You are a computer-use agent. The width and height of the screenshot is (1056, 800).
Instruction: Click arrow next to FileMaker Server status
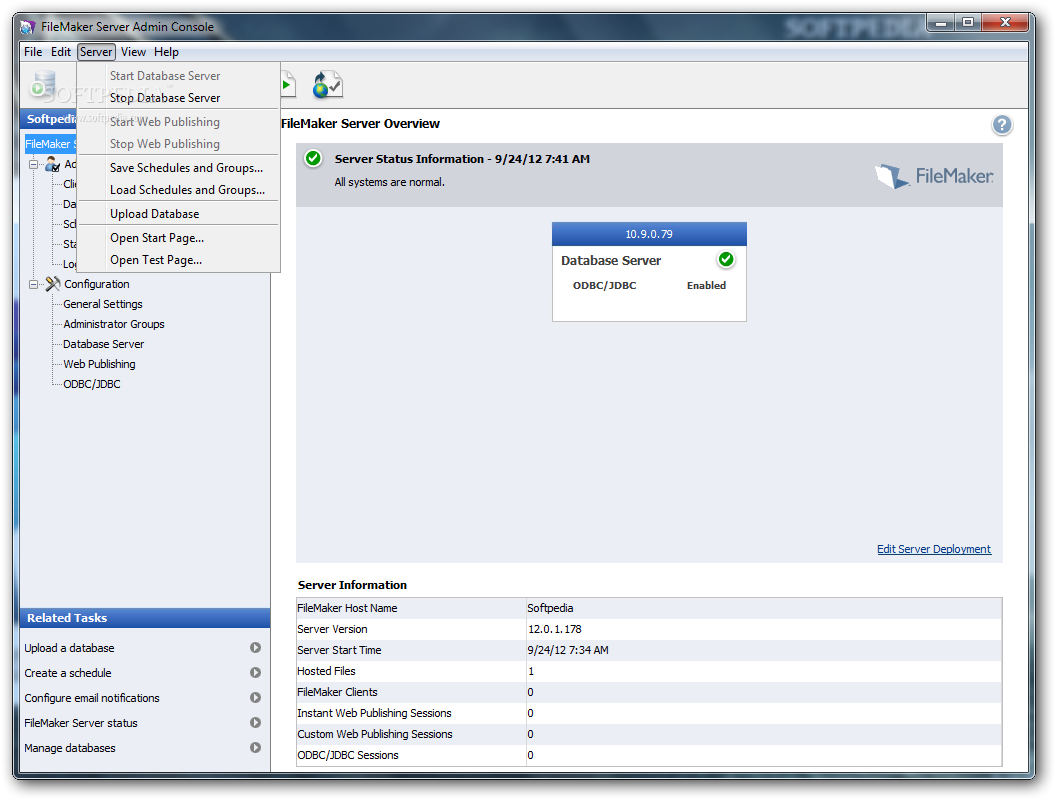tap(255, 723)
